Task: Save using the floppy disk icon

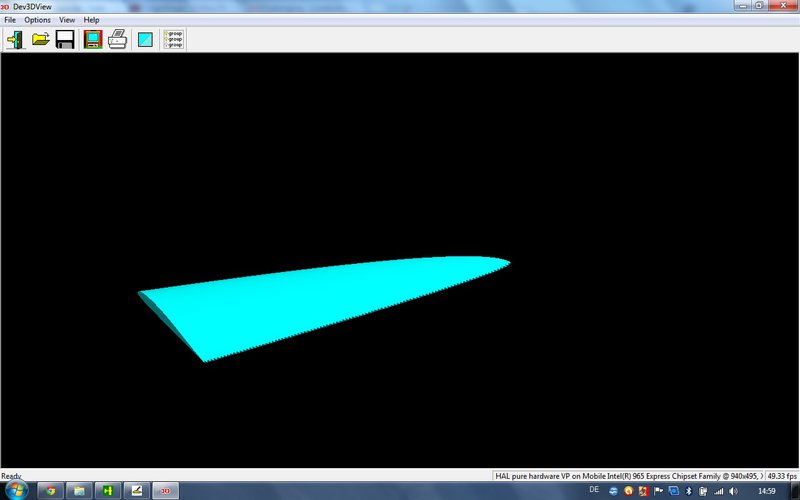Action: click(x=65, y=40)
